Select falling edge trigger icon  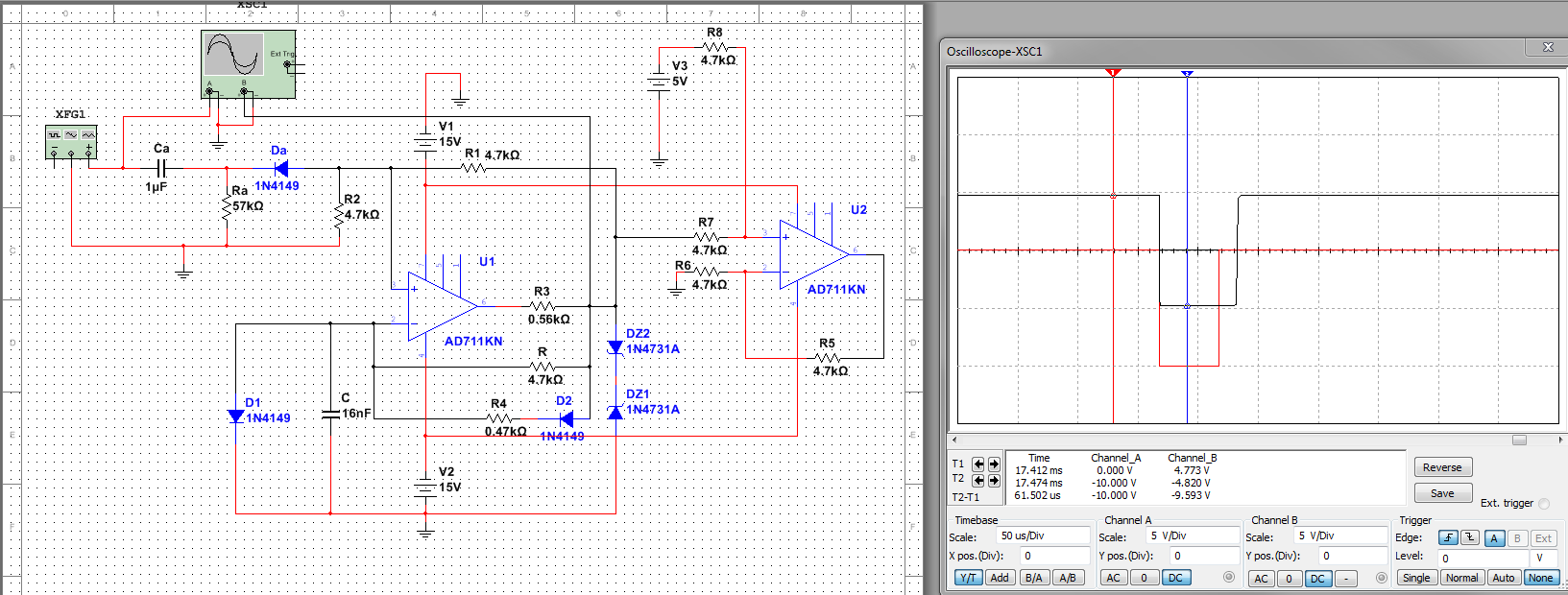pos(1469,538)
